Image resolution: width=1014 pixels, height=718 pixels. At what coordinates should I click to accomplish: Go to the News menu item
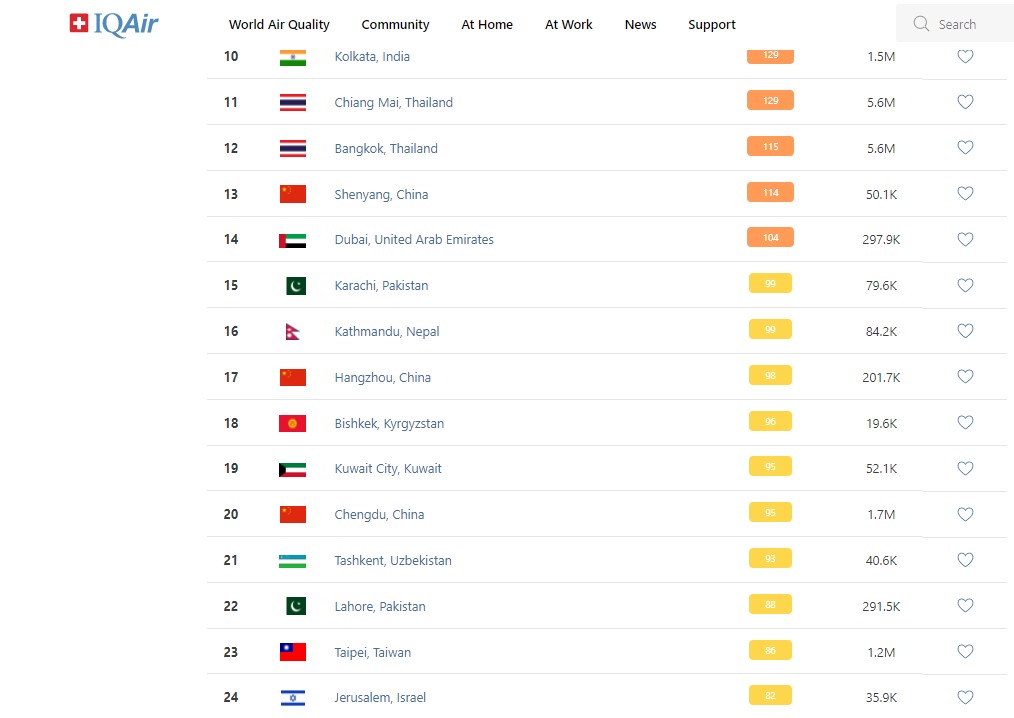pos(640,24)
